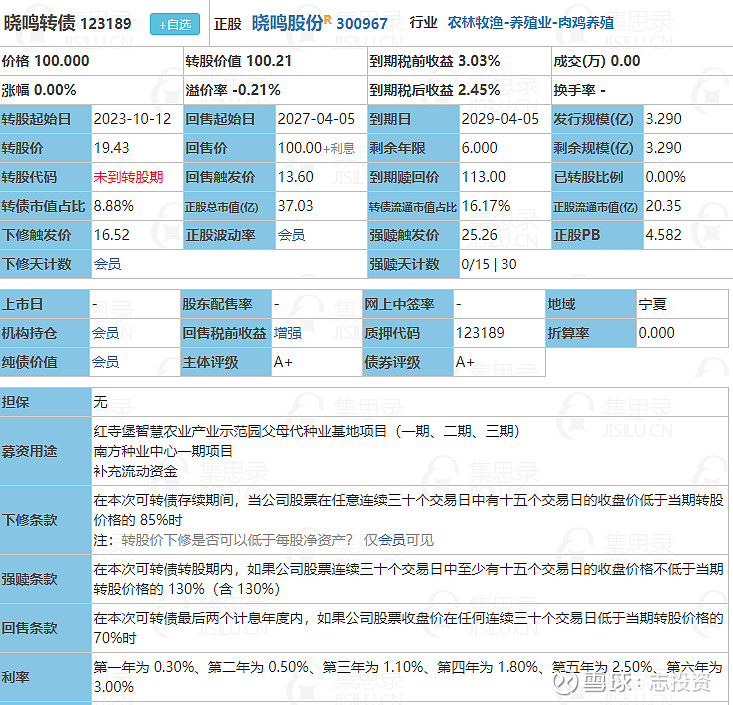This screenshot has height=705, width=733.
Task: Click 正股流通市值 value 20.35
Action: point(663,206)
